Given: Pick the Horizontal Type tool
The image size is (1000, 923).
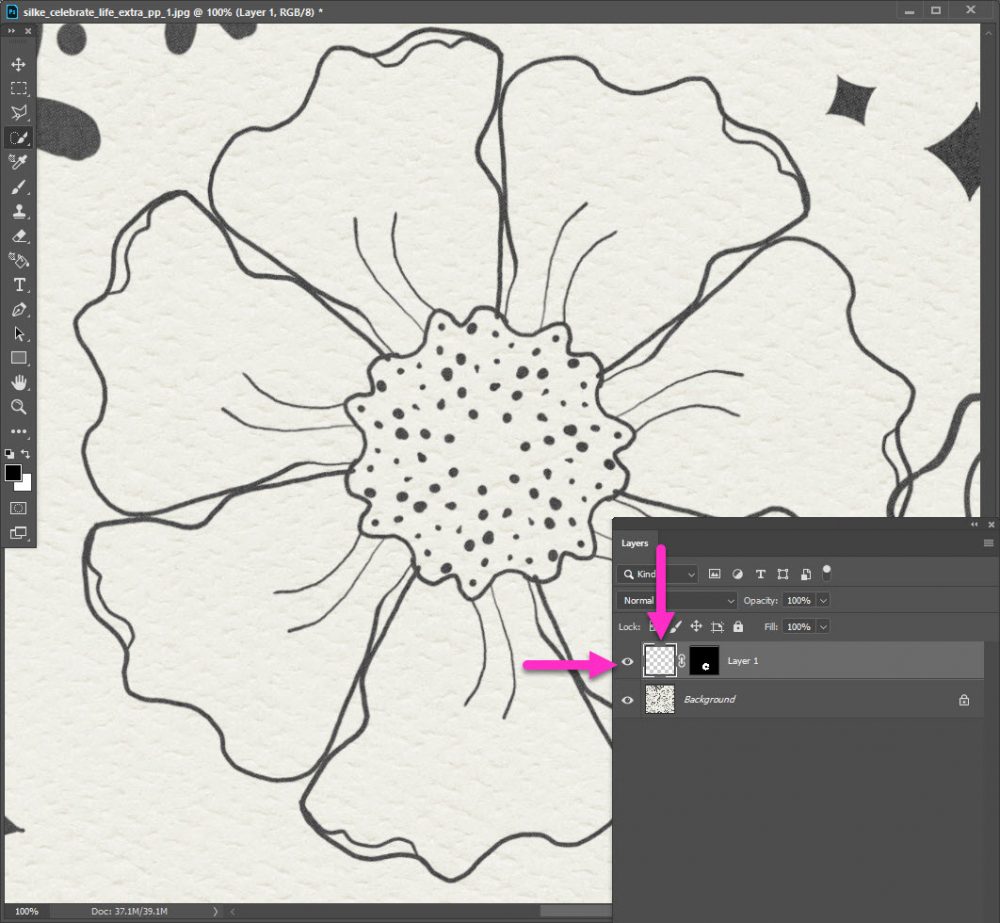Looking at the screenshot, I should (x=19, y=285).
